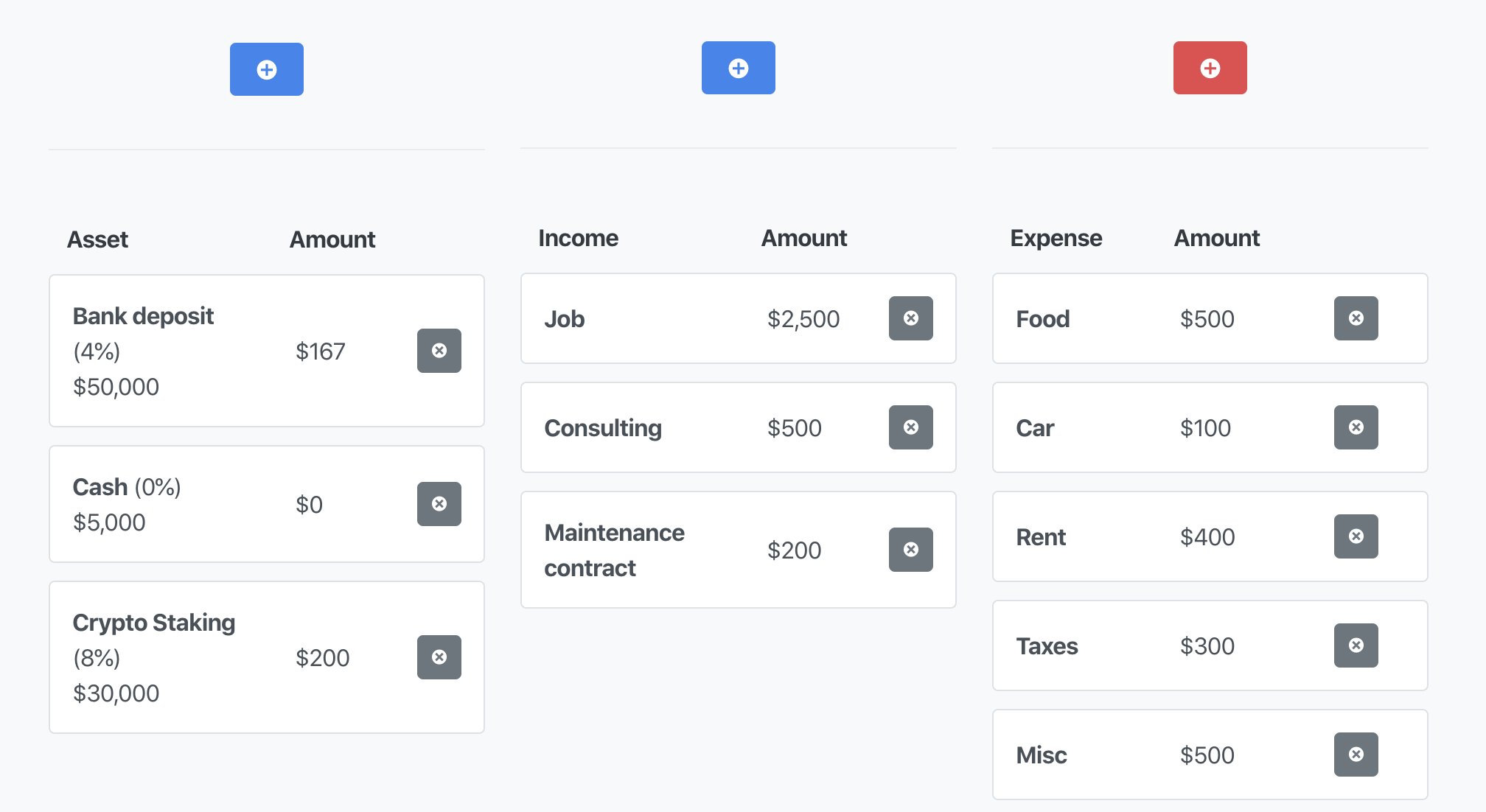Click the Job income label
Viewport: 1486px width, 812px height.
point(564,318)
